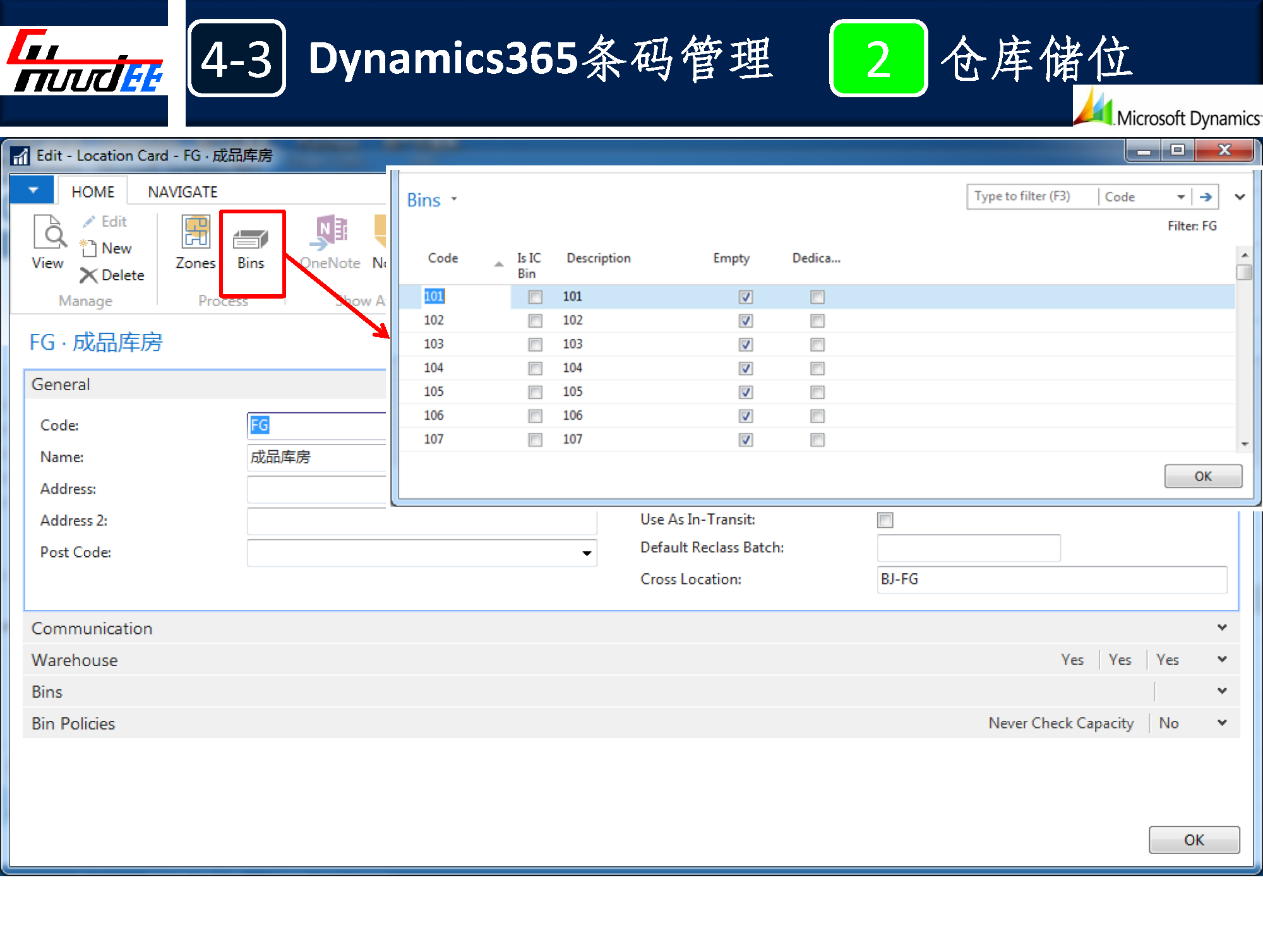Viewport: 1263px width, 952px height.
Task: Click the Bins ribbon icon
Action: click(x=251, y=240)
